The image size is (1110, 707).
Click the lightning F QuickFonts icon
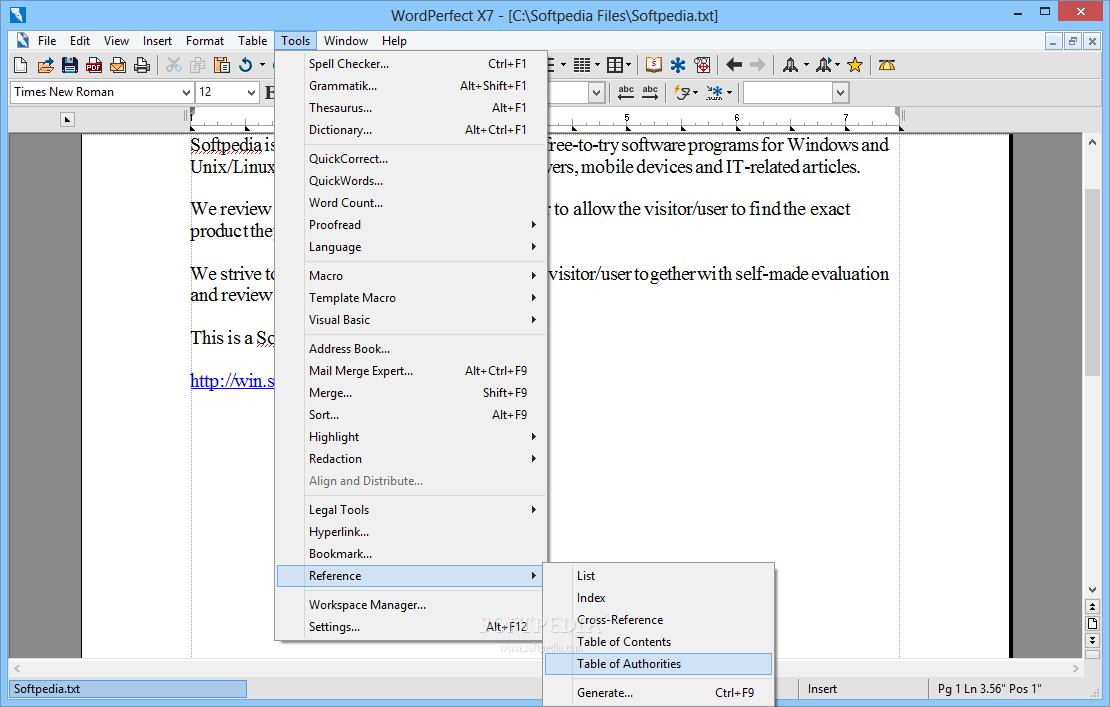(x=682, y=93)
